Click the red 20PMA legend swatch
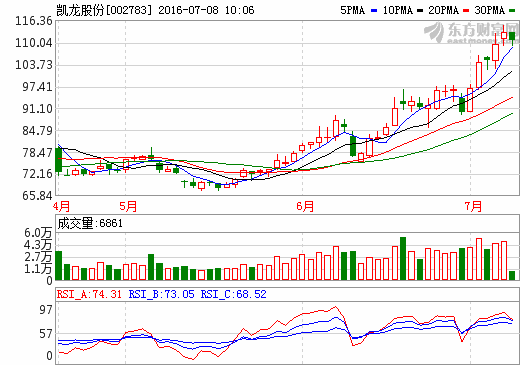This screenshot has height=365, width=520. click(x=466, y=11)
